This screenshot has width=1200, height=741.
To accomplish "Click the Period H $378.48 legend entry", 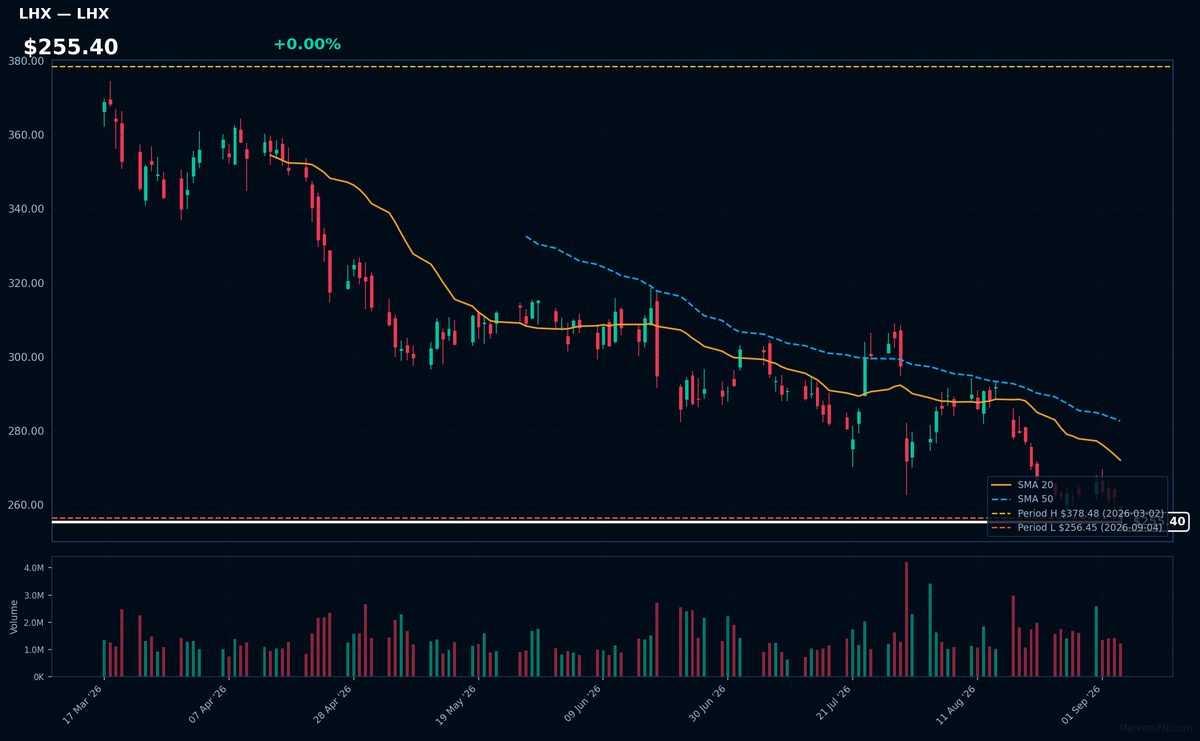I will [1078, 513].
